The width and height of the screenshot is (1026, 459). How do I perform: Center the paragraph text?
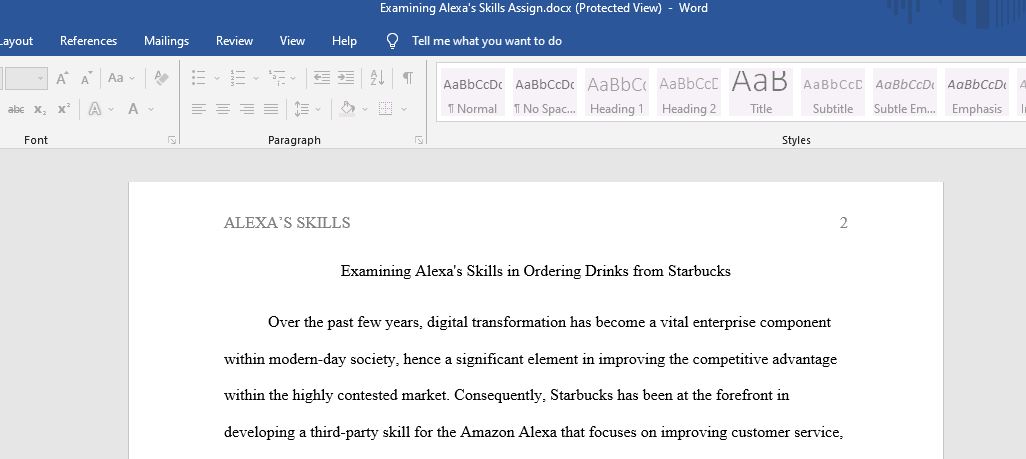(x=223, y=109)
